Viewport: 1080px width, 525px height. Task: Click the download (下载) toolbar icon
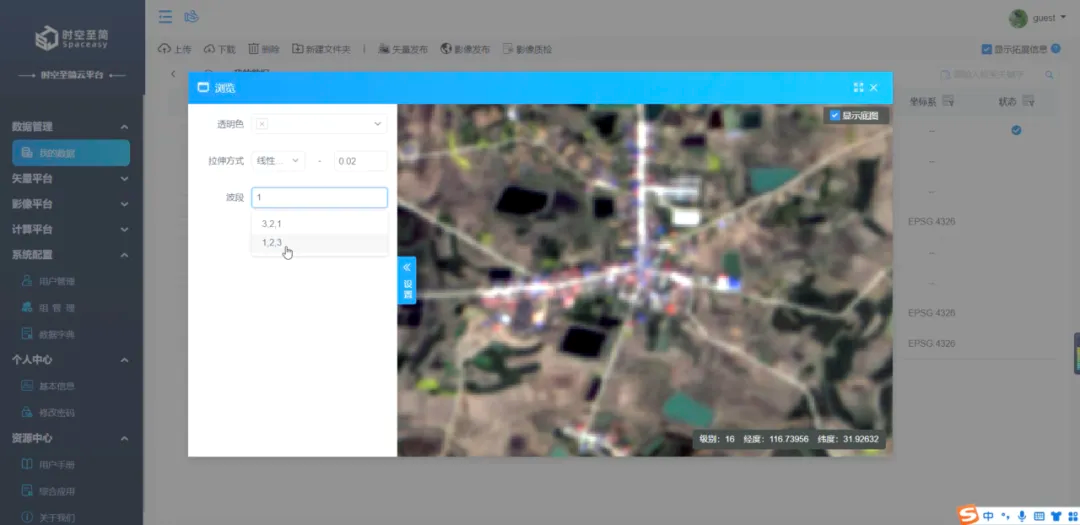click(x=209, y=49)
